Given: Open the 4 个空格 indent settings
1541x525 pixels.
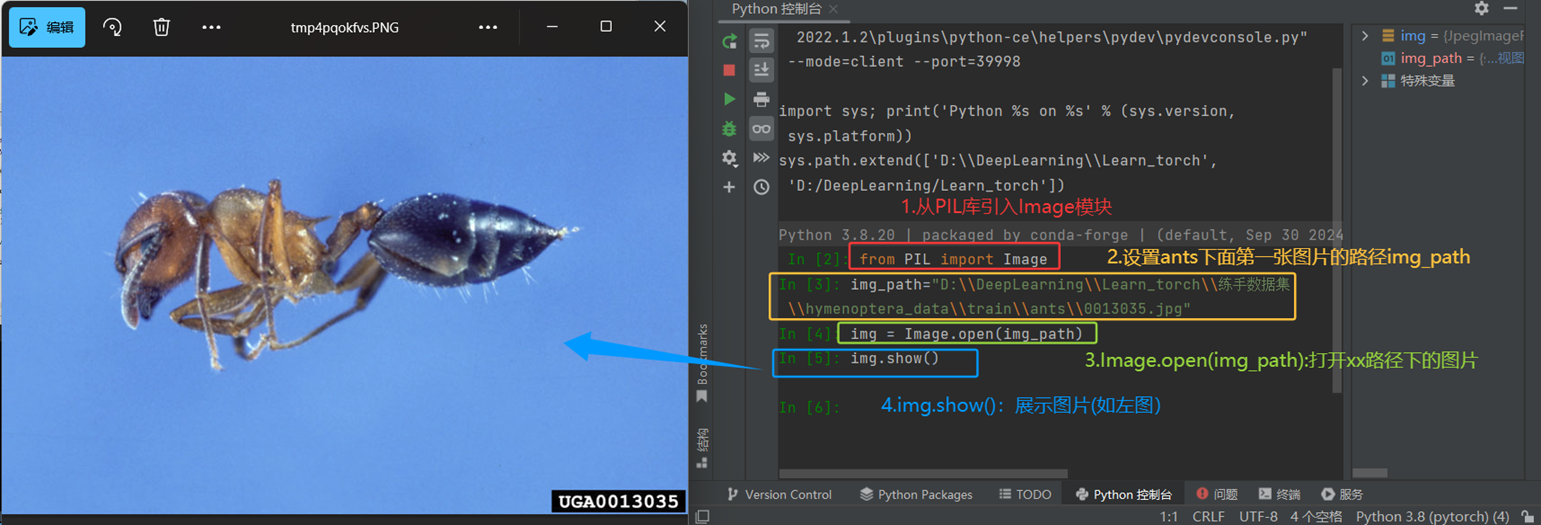Looking at the screenshot, I should click(1317, 516).
